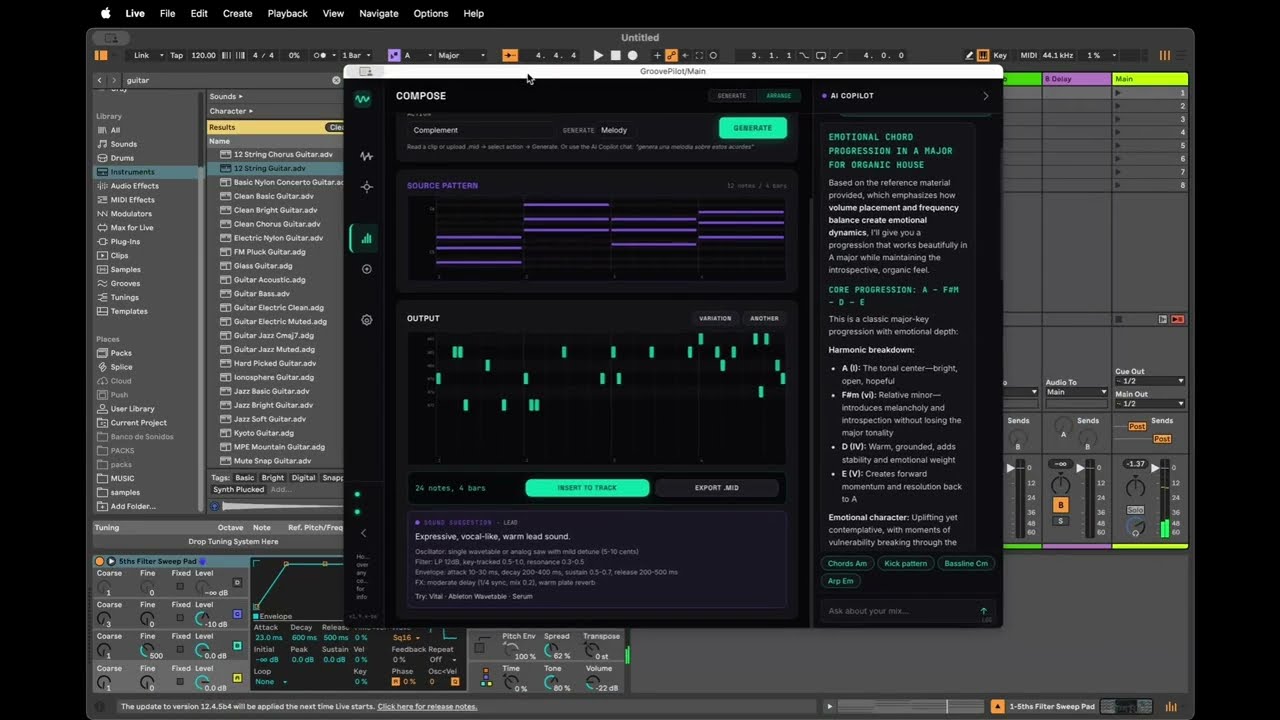Screen dimensions: 1280x720
Task: Toggle oscillator B green enable button
Action: click(x=237, y=646)
